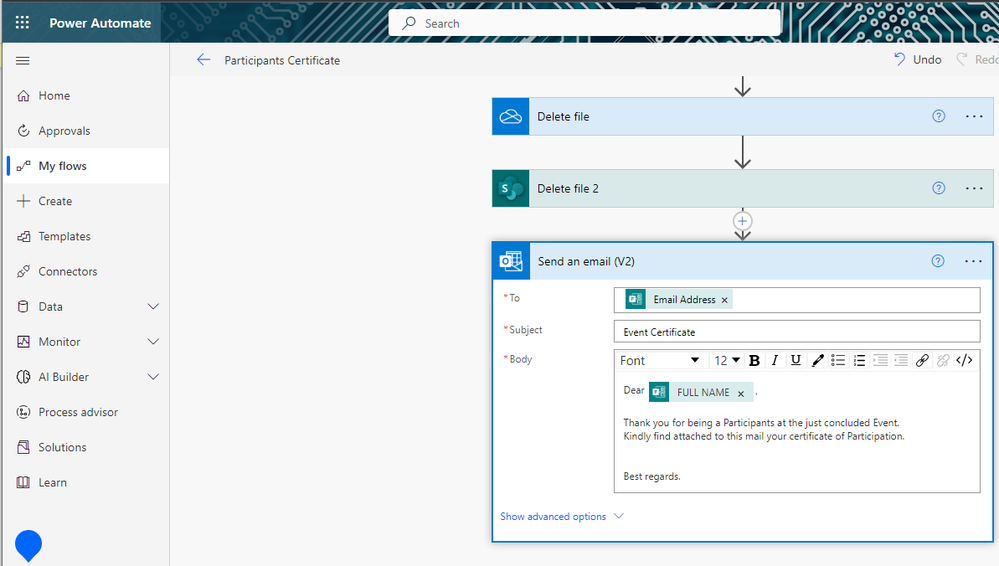Viewport: 999px width, 566px height.
Task: Click the My flows icon
Action: tap(24, 166)
